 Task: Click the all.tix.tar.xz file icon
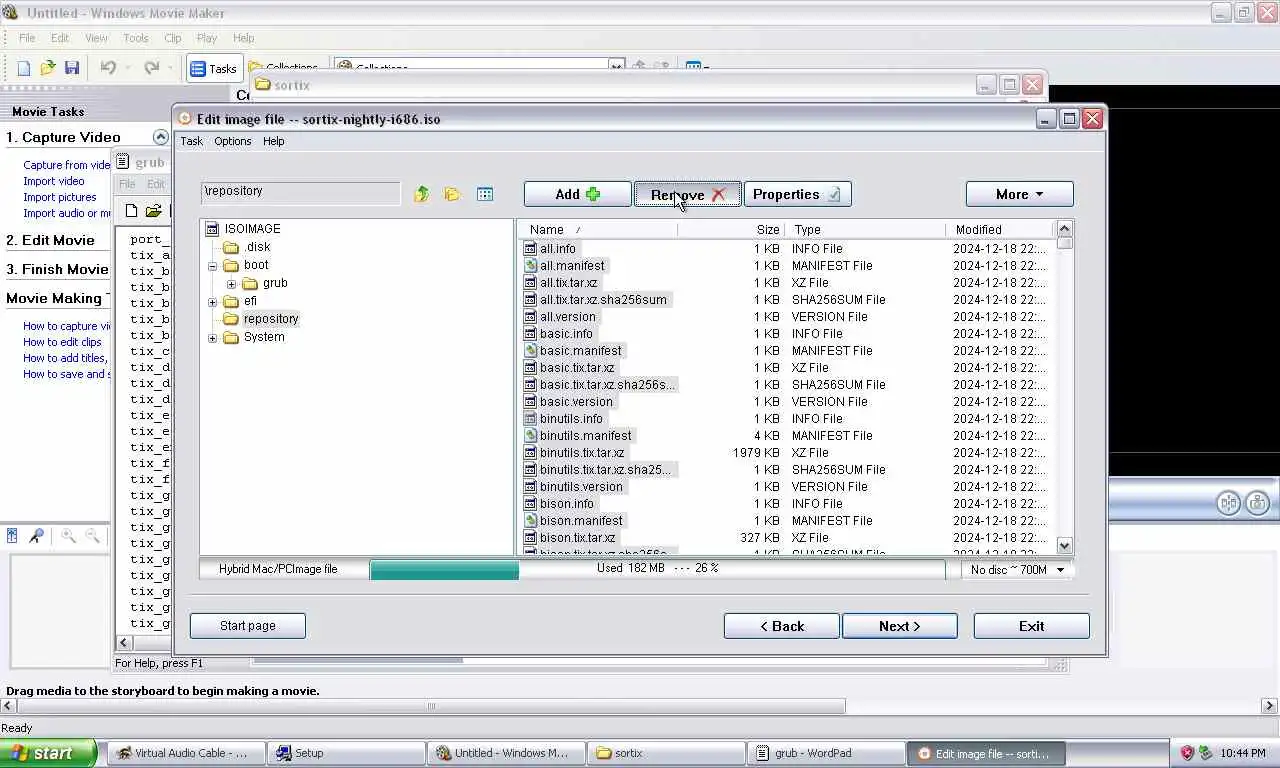click(531, 283)
